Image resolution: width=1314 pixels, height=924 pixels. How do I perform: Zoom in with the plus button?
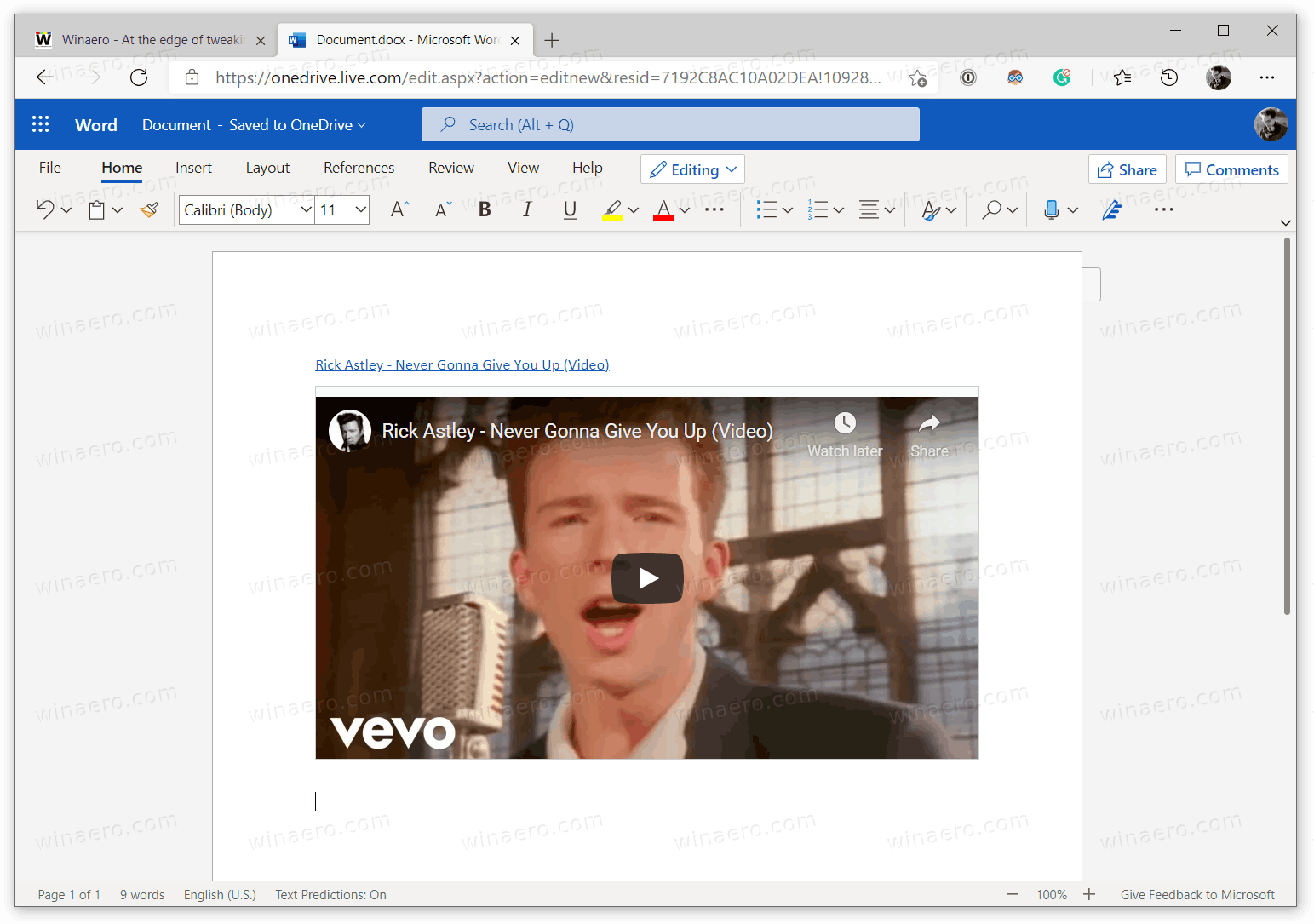click(1089, 894)
